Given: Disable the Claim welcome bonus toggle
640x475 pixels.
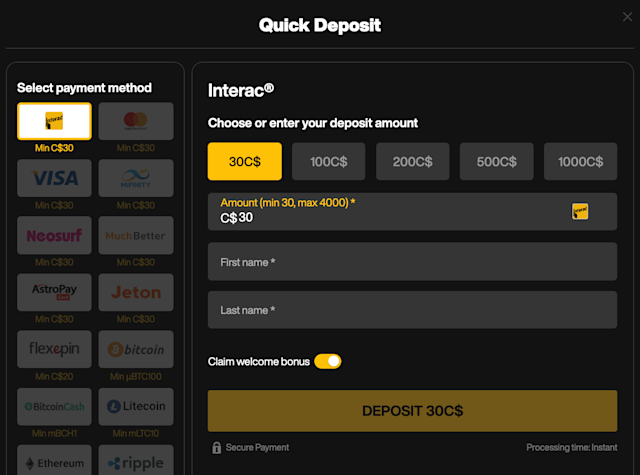Looking at the screenshot, I should tap(327, 361).
